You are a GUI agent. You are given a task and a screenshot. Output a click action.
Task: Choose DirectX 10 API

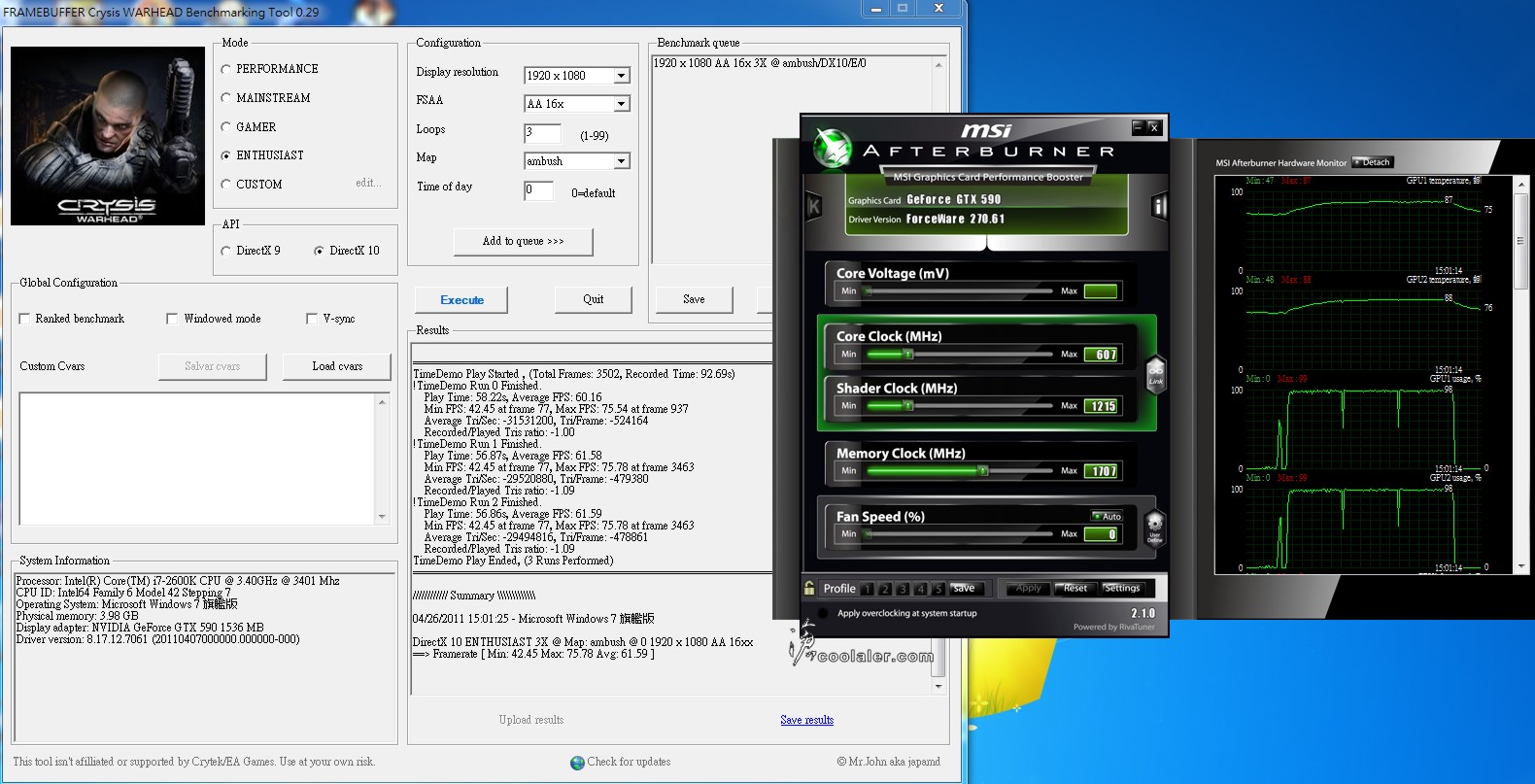tap(319, 251)
